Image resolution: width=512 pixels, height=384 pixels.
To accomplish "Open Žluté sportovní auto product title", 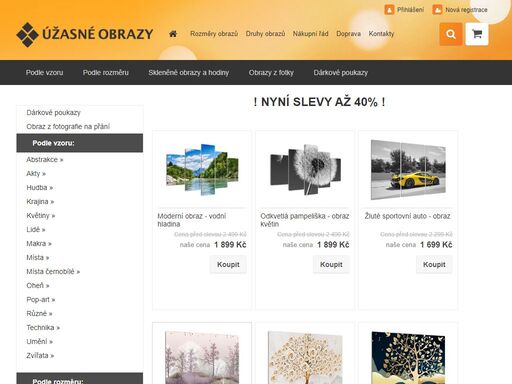I will pyautogui.click(x=407, y=216).
